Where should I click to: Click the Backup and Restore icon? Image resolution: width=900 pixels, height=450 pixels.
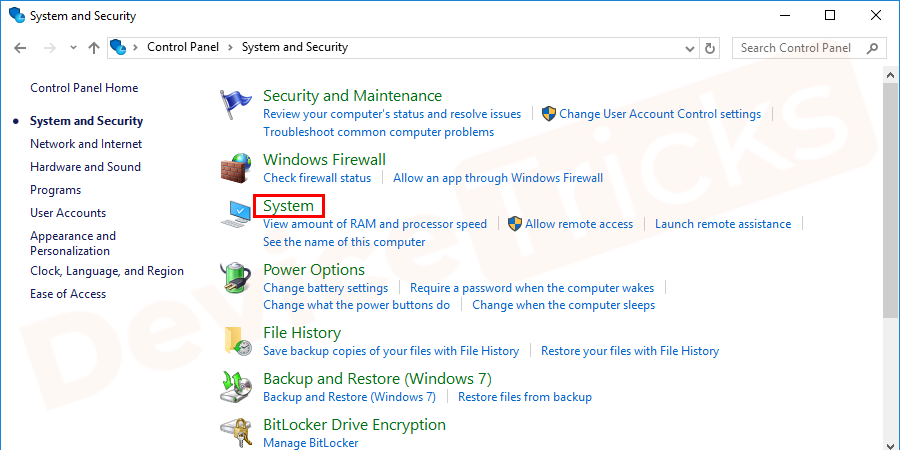(237, 387)
